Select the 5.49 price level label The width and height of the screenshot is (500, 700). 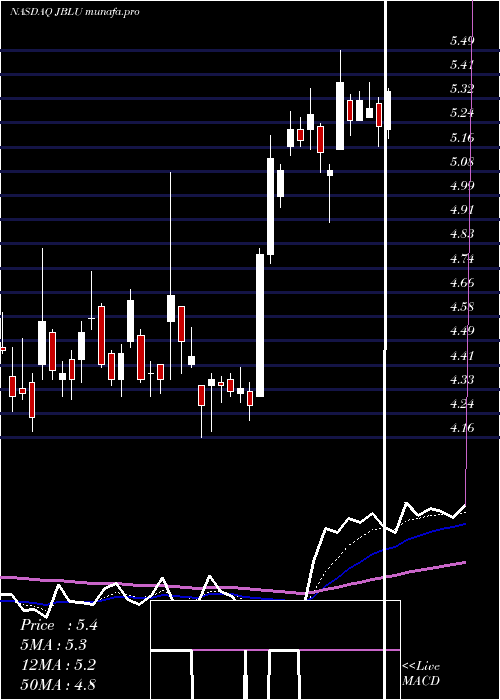462,41
